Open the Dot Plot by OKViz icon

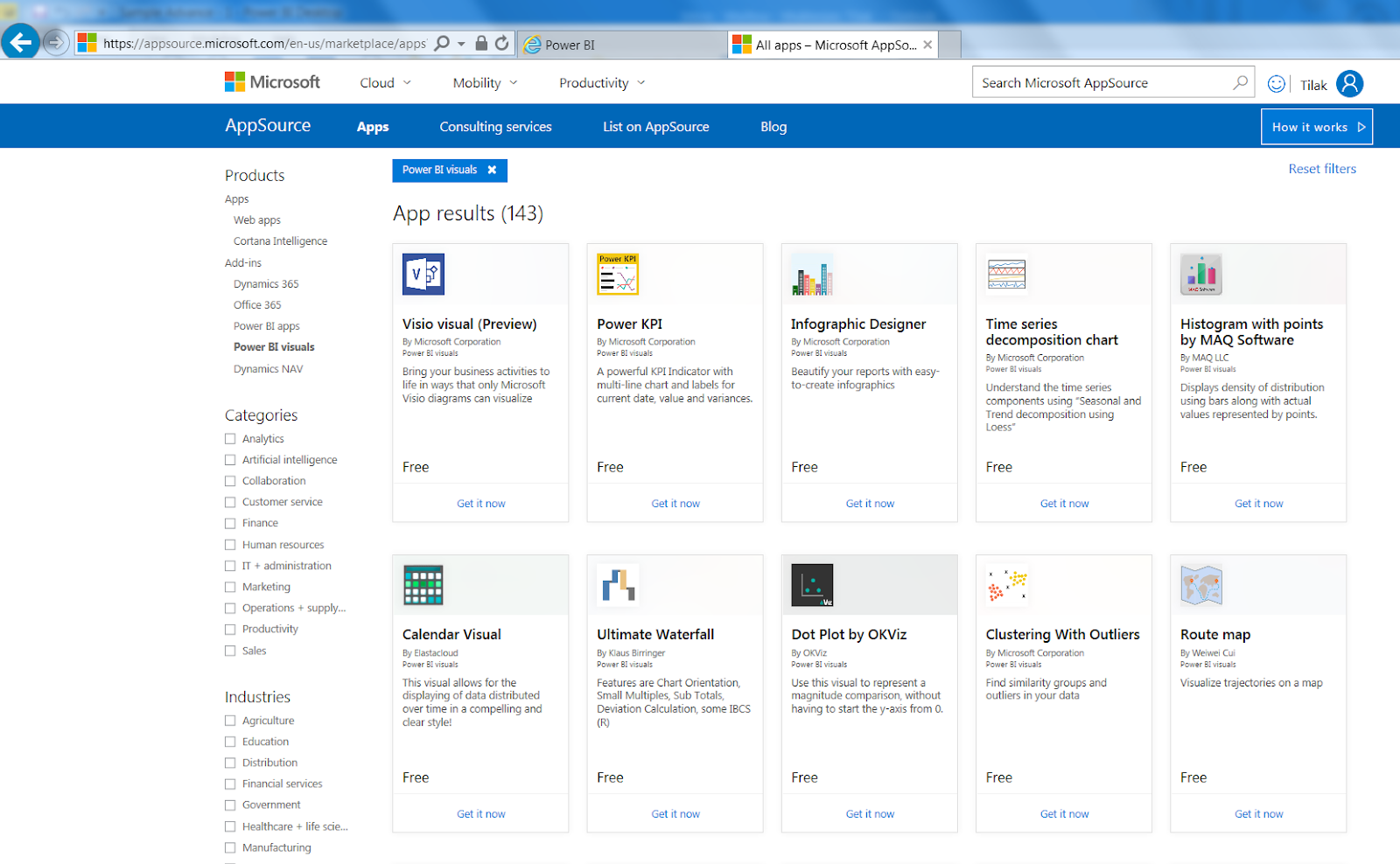coord(812,585)
